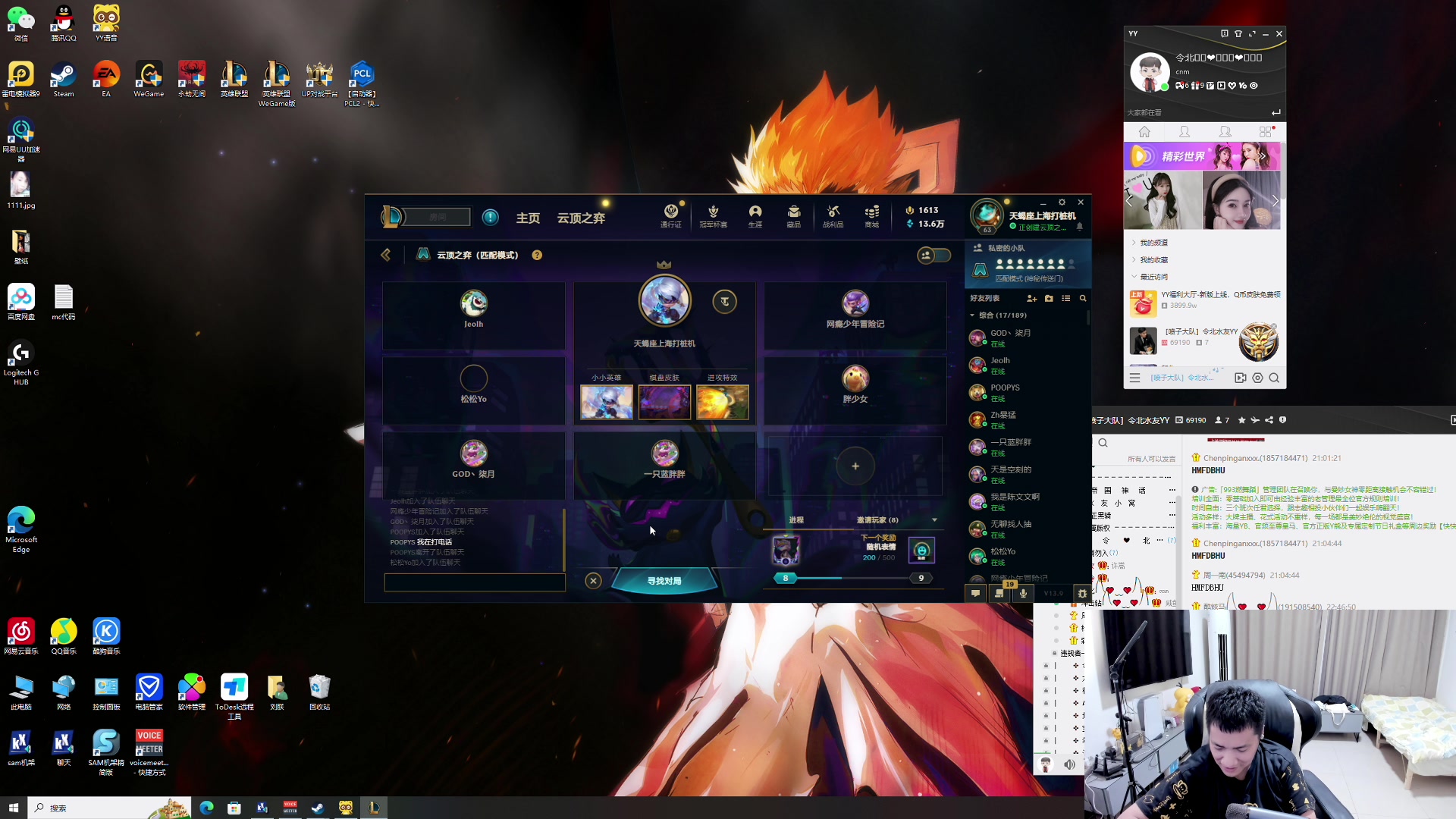The image size is (1456, 819).
Task: Show next YY banner with right arrow
Action: [x=1275, y=201]
